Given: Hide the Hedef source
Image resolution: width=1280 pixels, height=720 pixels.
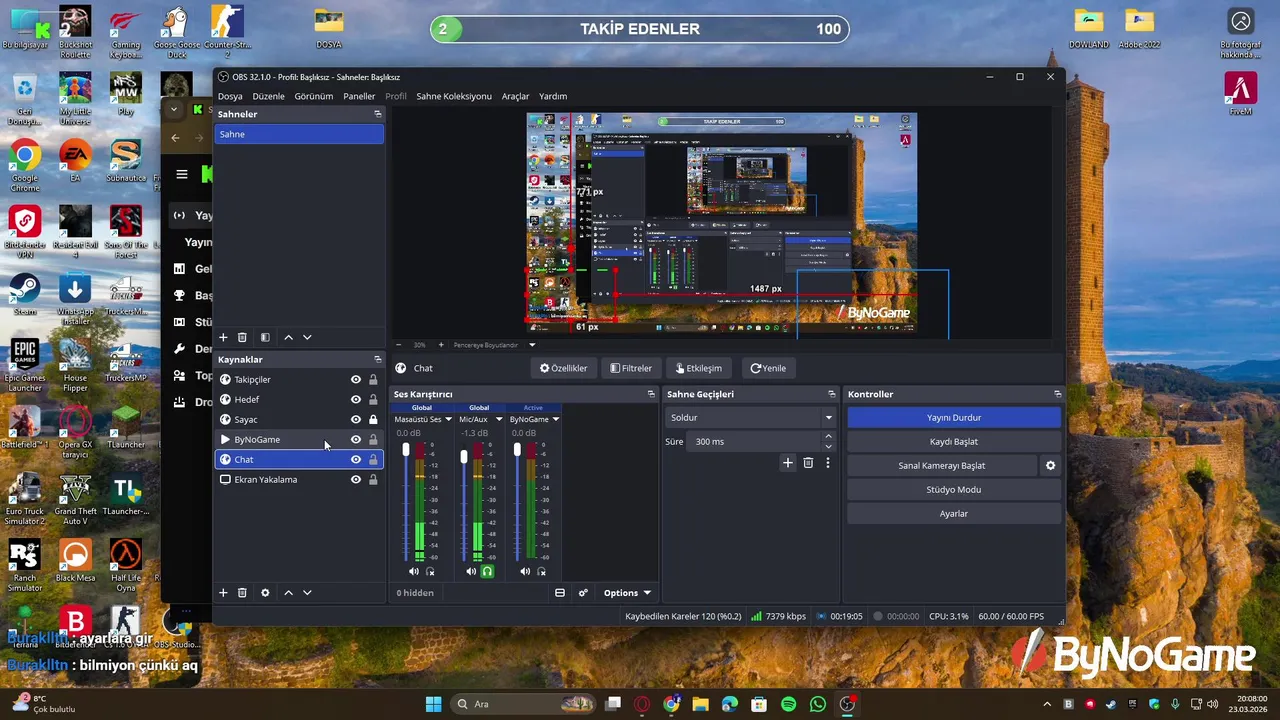Looking at the screenshot, I should pyautogui.click(x=355, y=400).
